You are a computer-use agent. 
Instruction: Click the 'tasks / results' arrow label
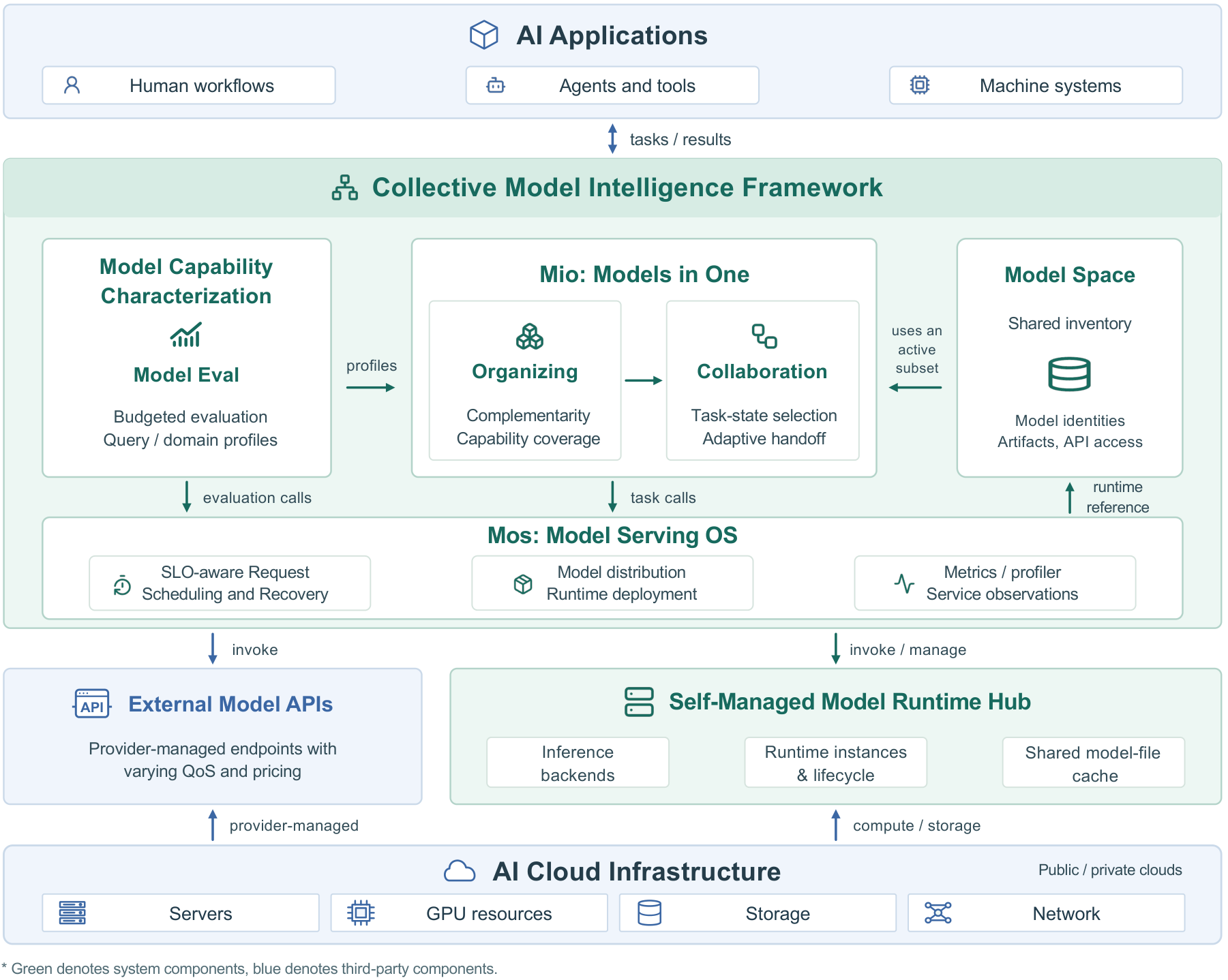click(680, 140)
